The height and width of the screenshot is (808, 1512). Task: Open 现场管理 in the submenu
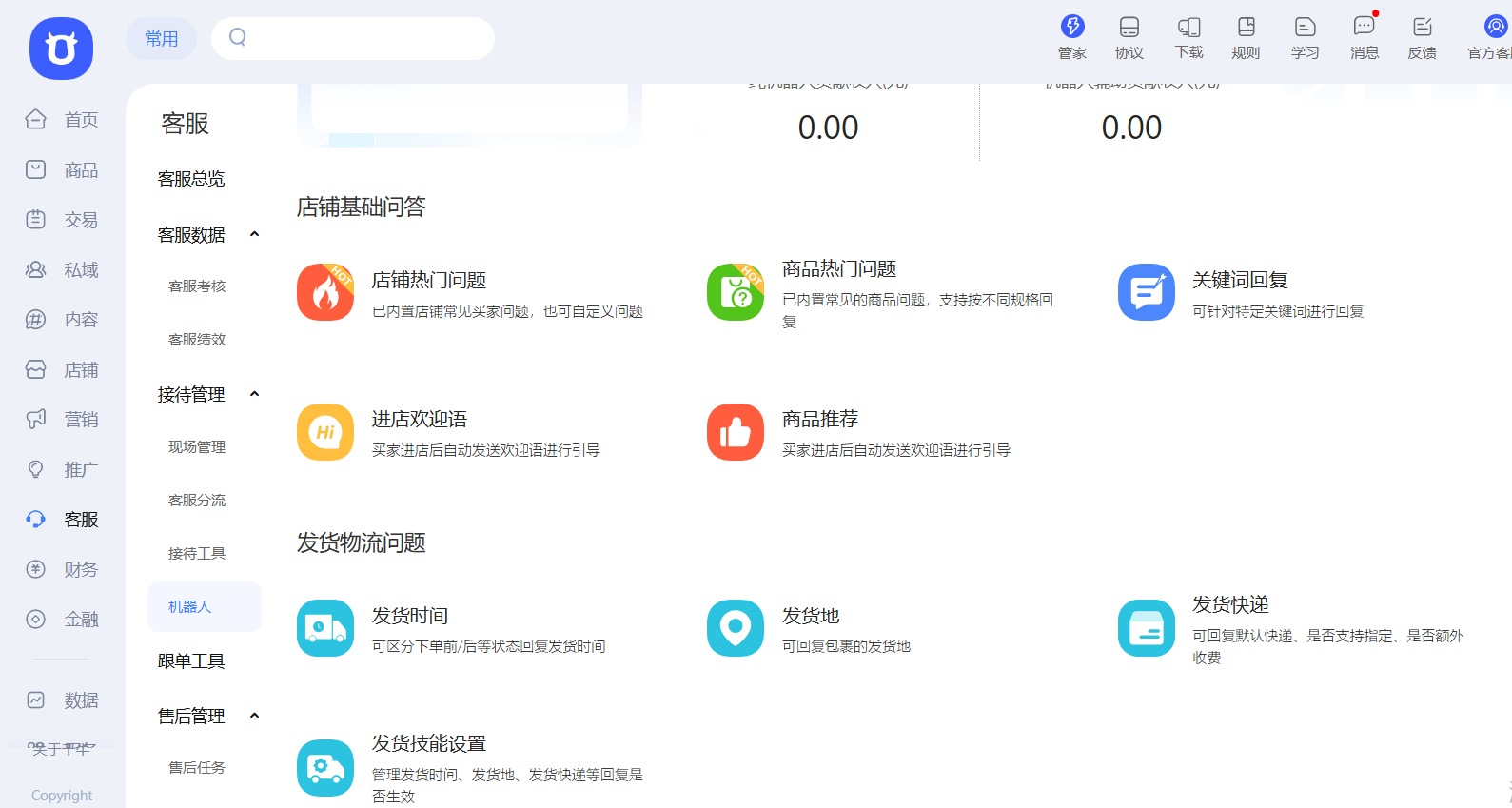coord(197,447)
